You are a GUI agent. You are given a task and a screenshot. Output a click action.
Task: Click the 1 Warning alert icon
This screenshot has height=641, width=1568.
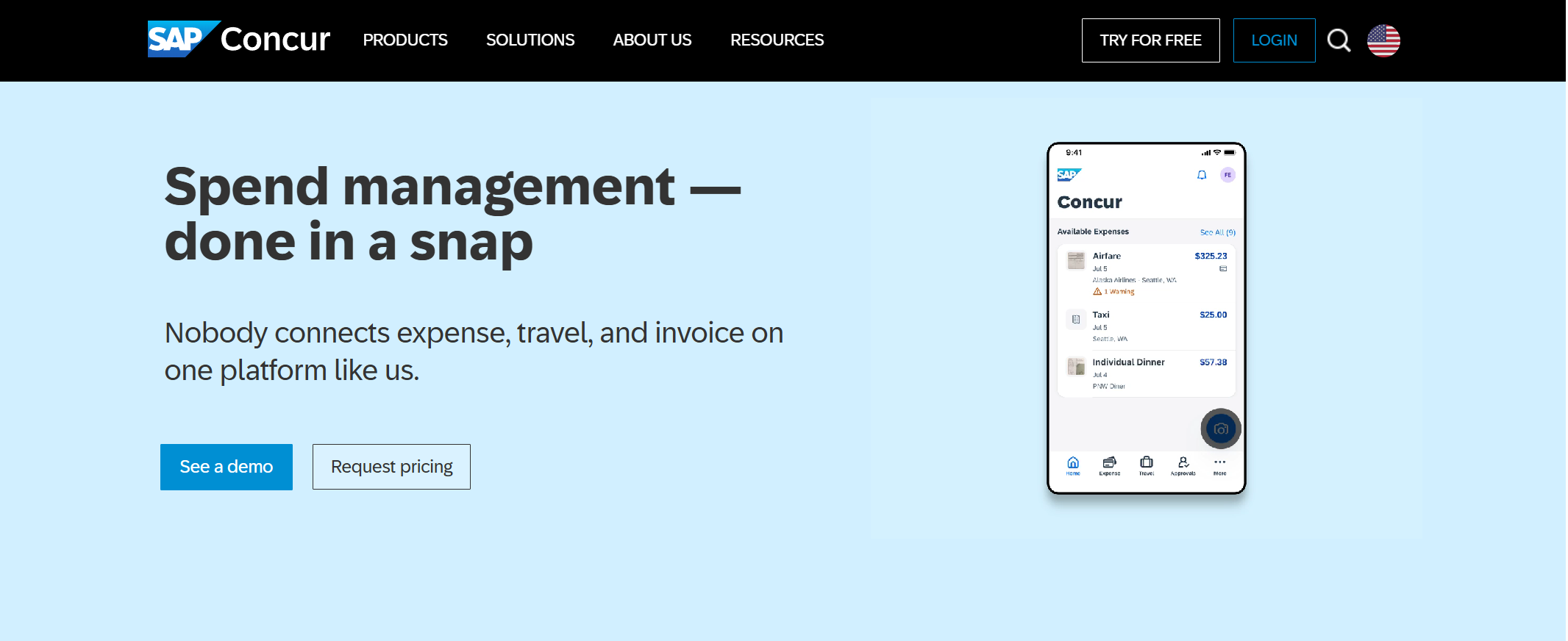pos(1097,292)
